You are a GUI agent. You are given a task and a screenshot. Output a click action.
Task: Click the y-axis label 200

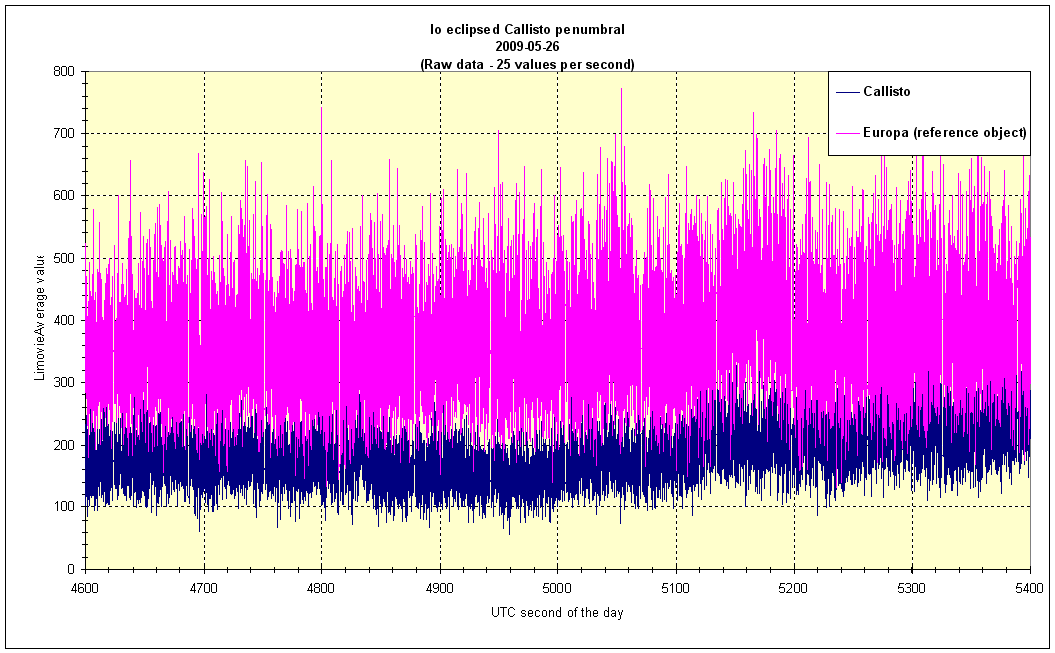[65, 445]
